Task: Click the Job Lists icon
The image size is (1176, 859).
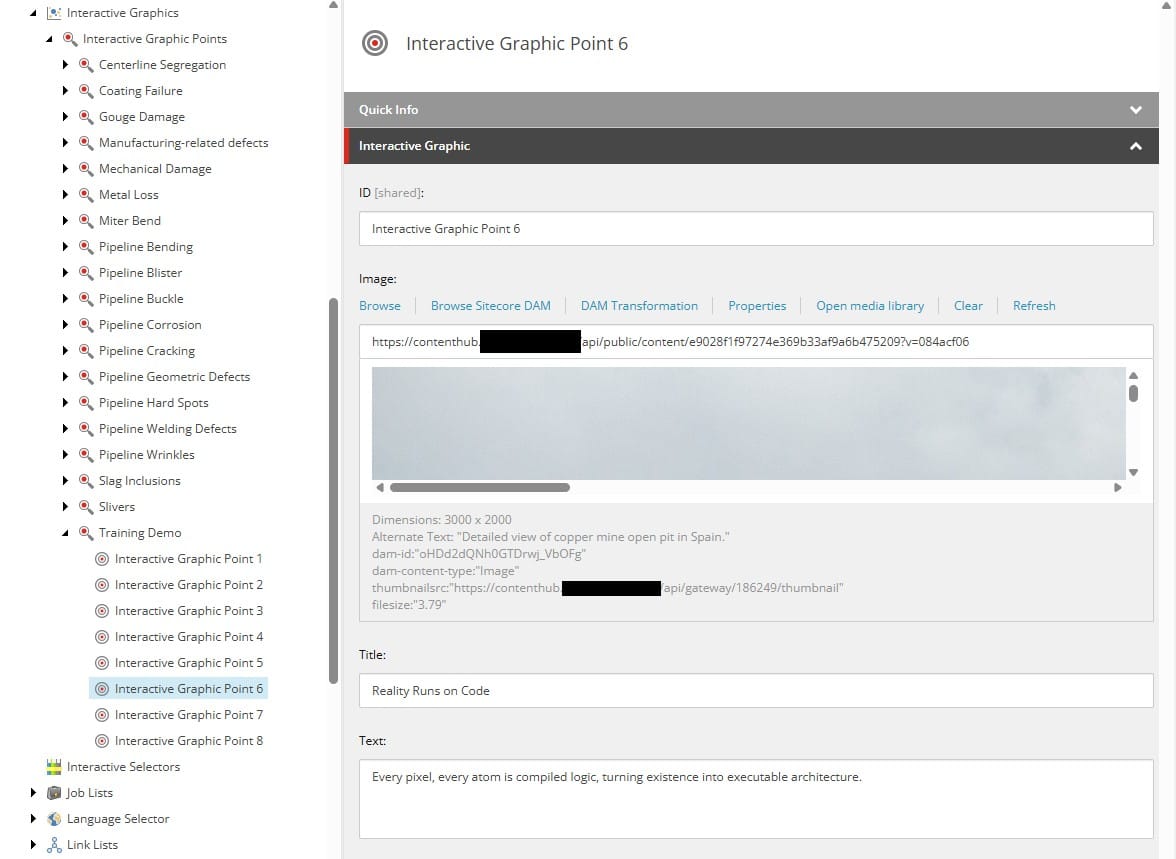Action: [54, 793]
